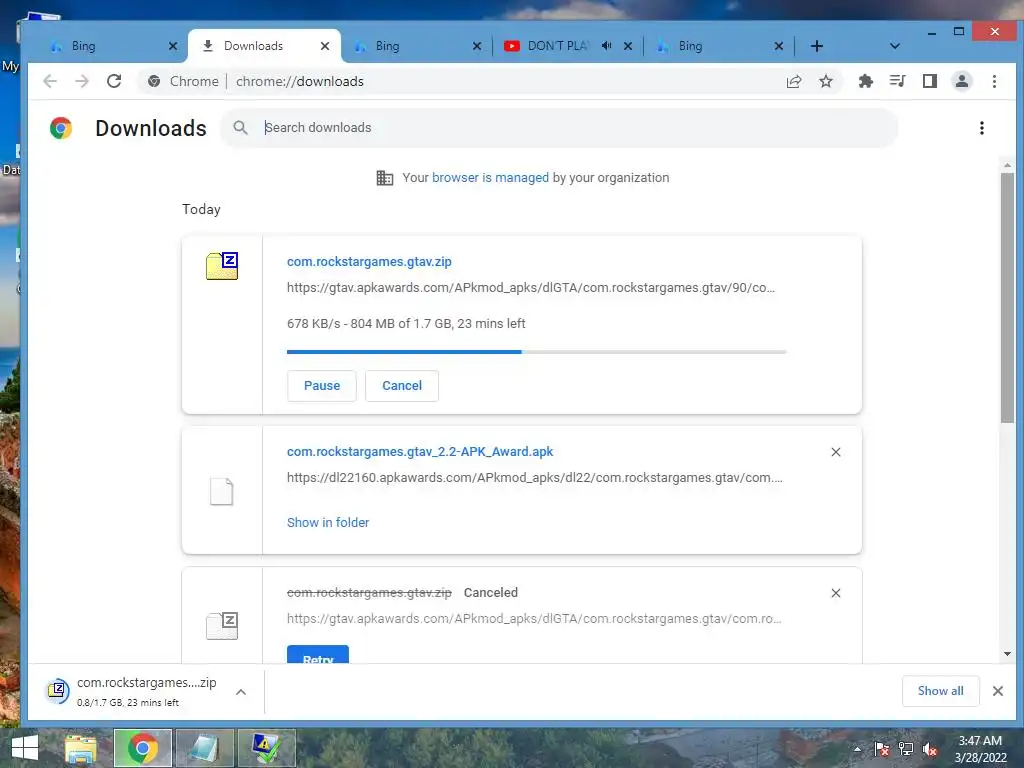The height and width of the screenshot is (768, 1024).
Task: Mute the YouTube tab via speaker icon
Action: point(607,46)
